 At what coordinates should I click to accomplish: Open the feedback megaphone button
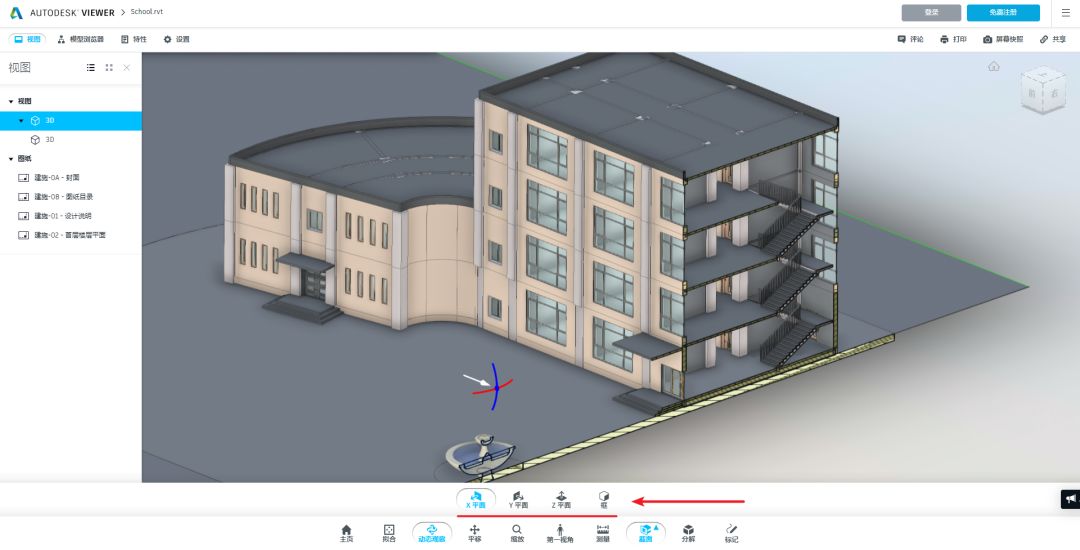pos(1070,498)
